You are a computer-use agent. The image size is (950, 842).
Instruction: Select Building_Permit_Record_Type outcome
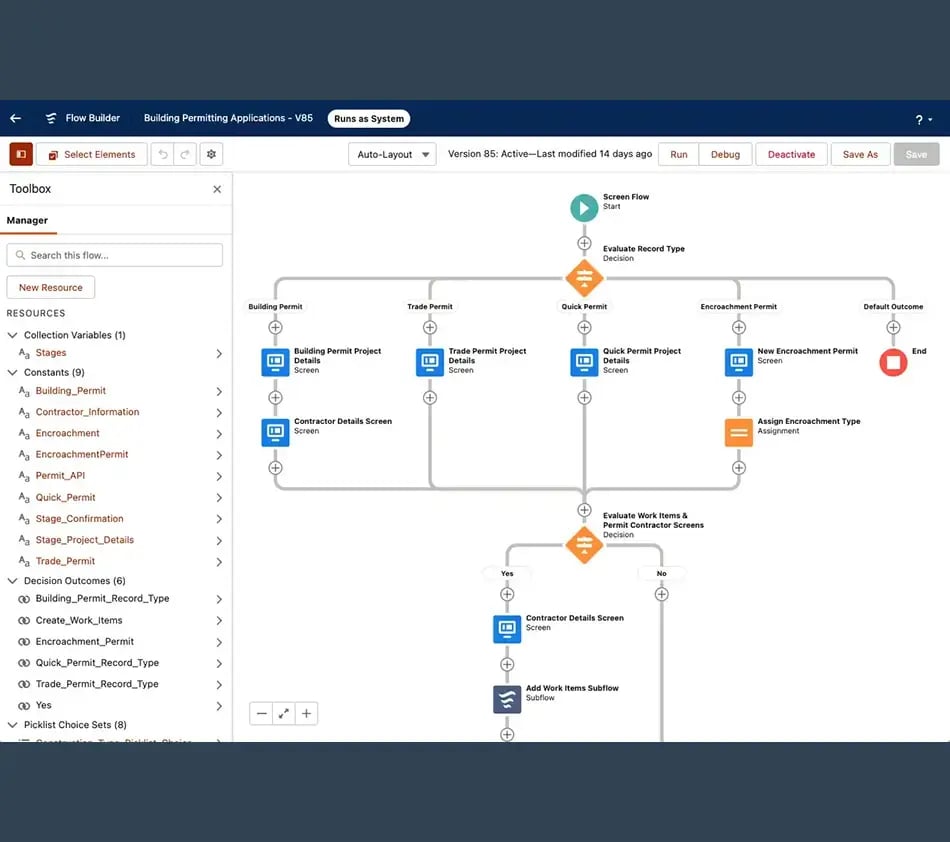[102, 598]
